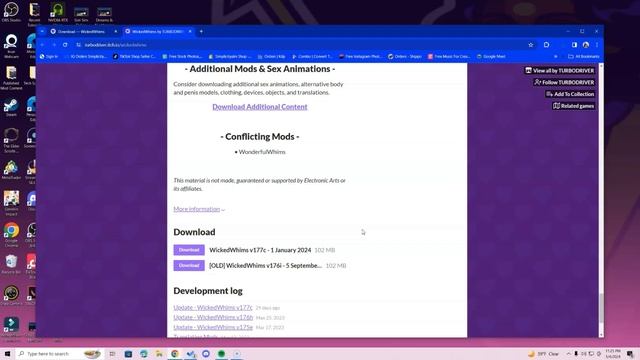Open Task View from the taskbar
This screenshot has width=640, height=360.
click(x=112, y=353)
